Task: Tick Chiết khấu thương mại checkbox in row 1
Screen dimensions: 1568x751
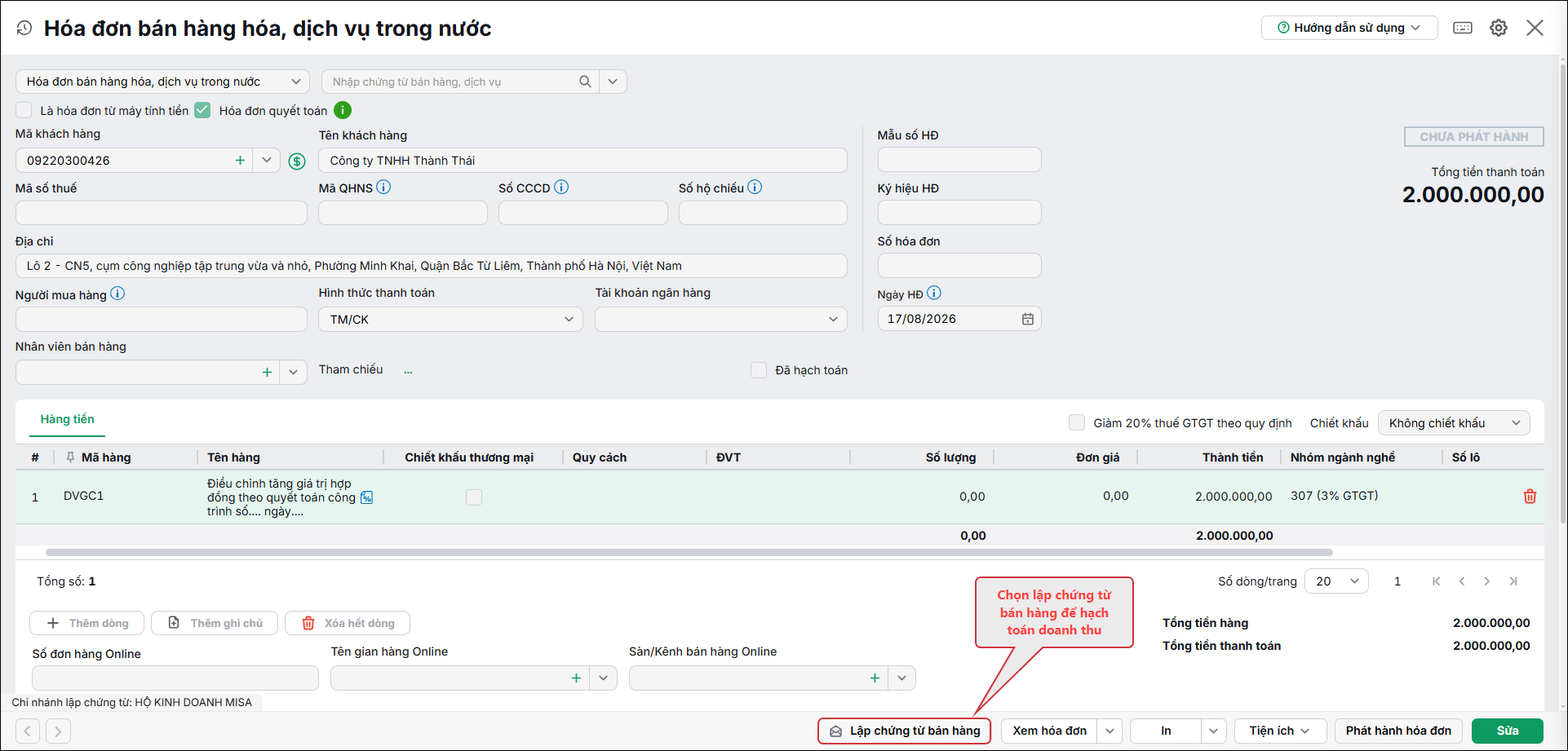Action: click(x=474, y=497)
